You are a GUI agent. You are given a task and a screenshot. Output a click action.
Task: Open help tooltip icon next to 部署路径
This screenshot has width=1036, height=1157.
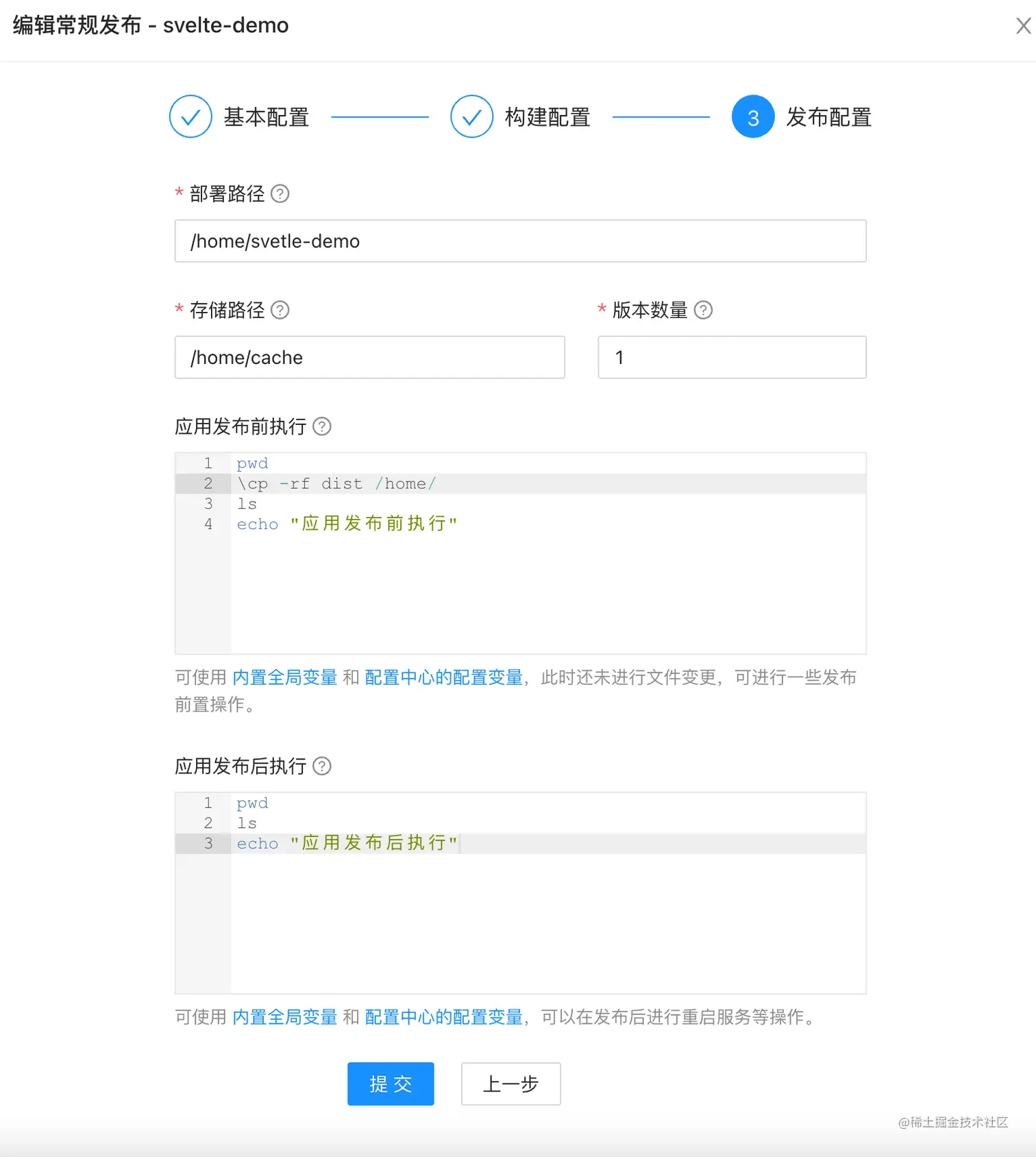coord(280,194)
